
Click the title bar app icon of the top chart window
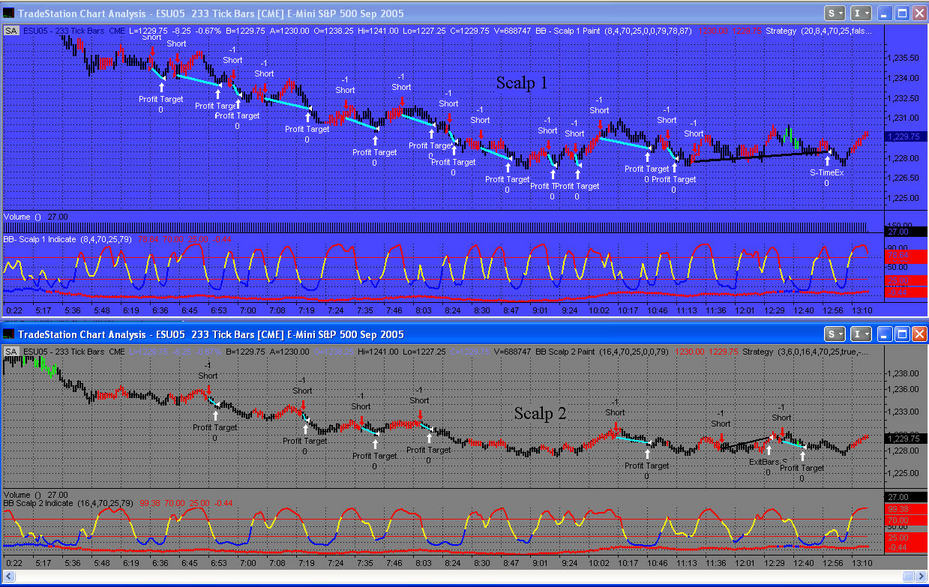pyautogui.click(x=8, y=13)
